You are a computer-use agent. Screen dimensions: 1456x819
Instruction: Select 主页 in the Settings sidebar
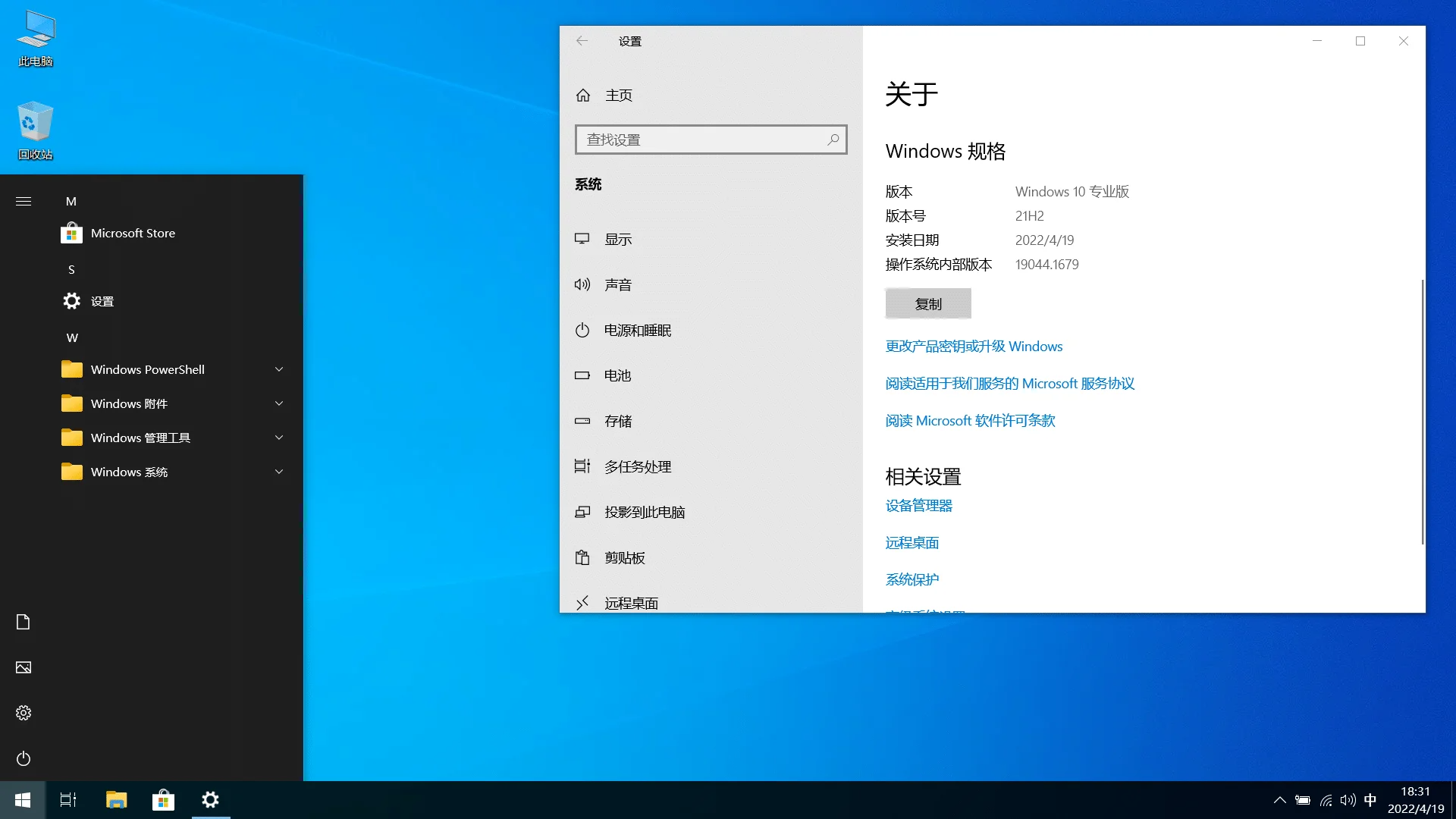click(x=618, y=95)
